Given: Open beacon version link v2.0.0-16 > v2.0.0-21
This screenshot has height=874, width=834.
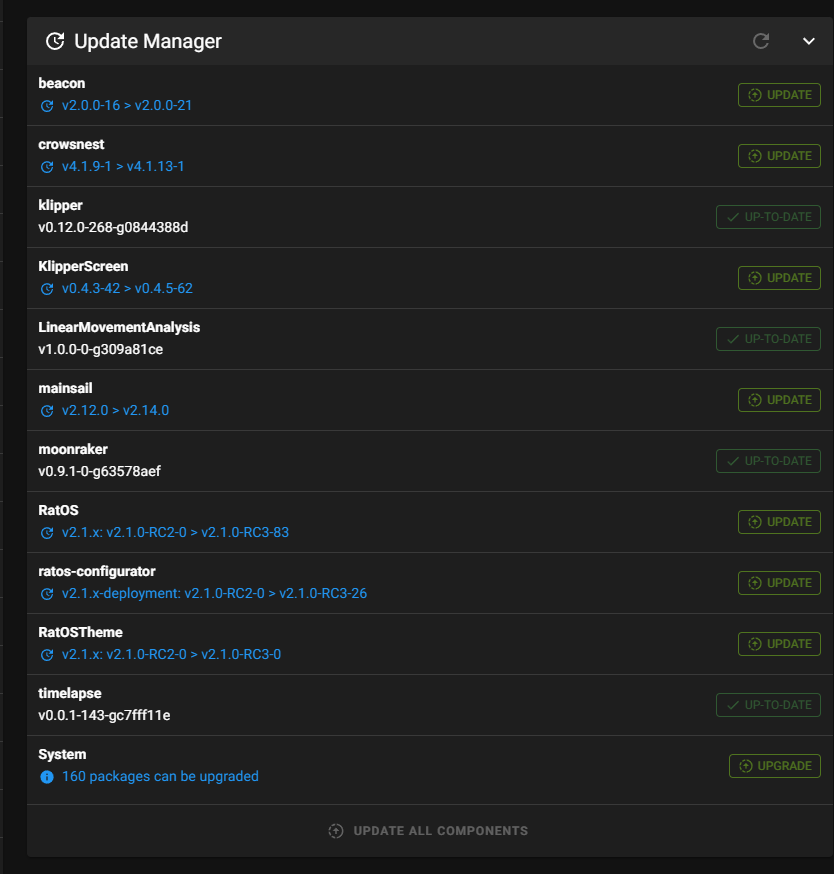Looking at the screenshot, I should pos(127,105).
